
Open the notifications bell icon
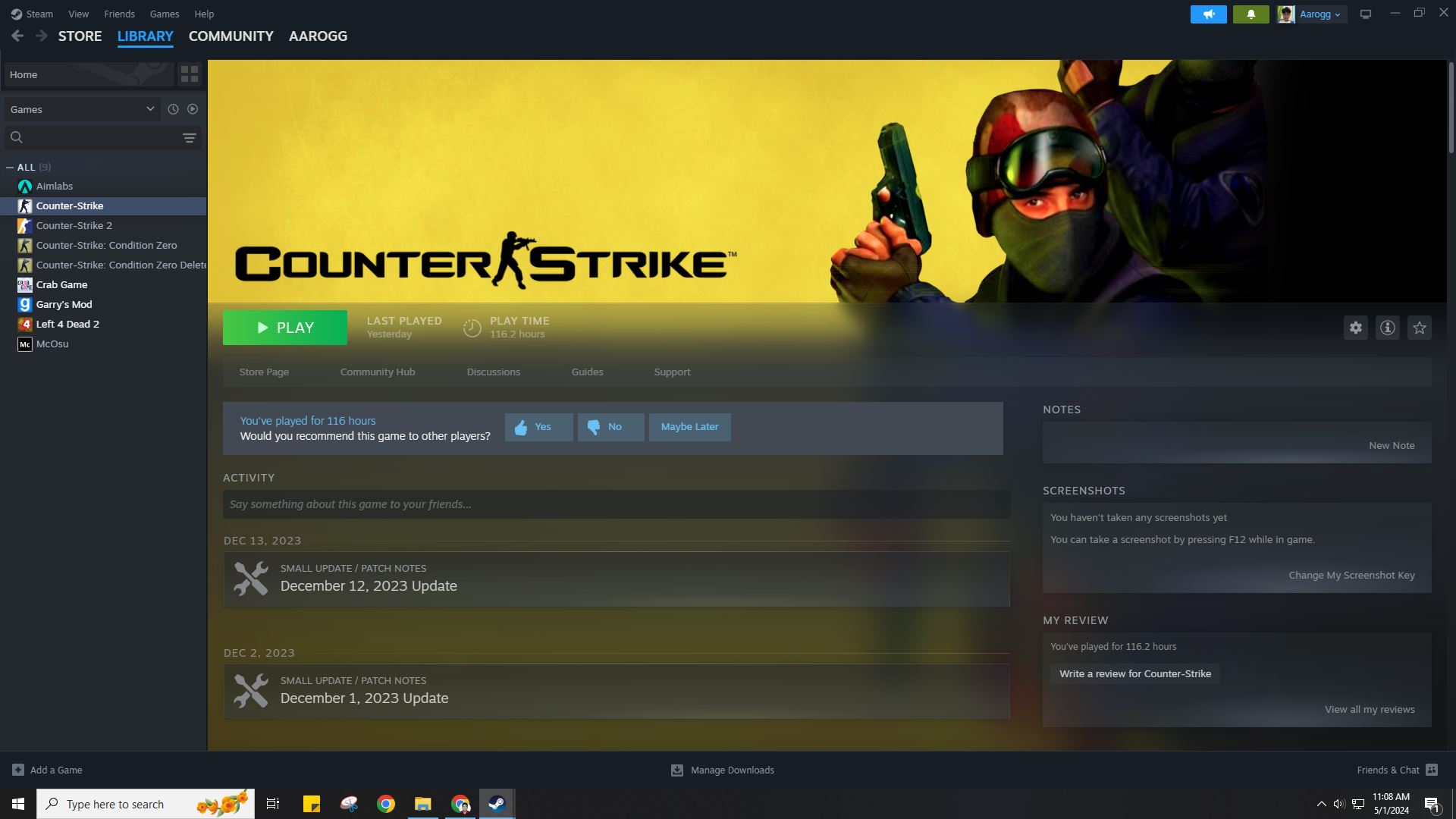[1250, 14]
